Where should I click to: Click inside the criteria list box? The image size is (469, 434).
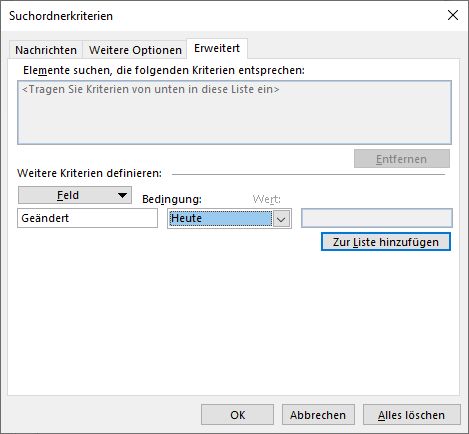click(234, 112)
